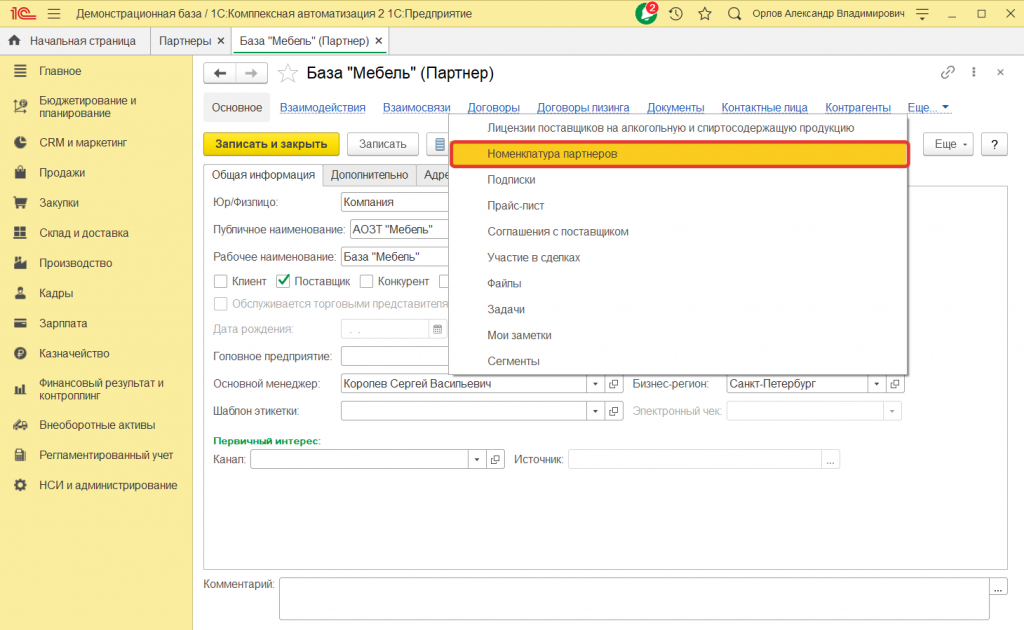Open the history clock icon
Image resolution: width=1024 pixels, height=630 pixels.
point(677,14)
